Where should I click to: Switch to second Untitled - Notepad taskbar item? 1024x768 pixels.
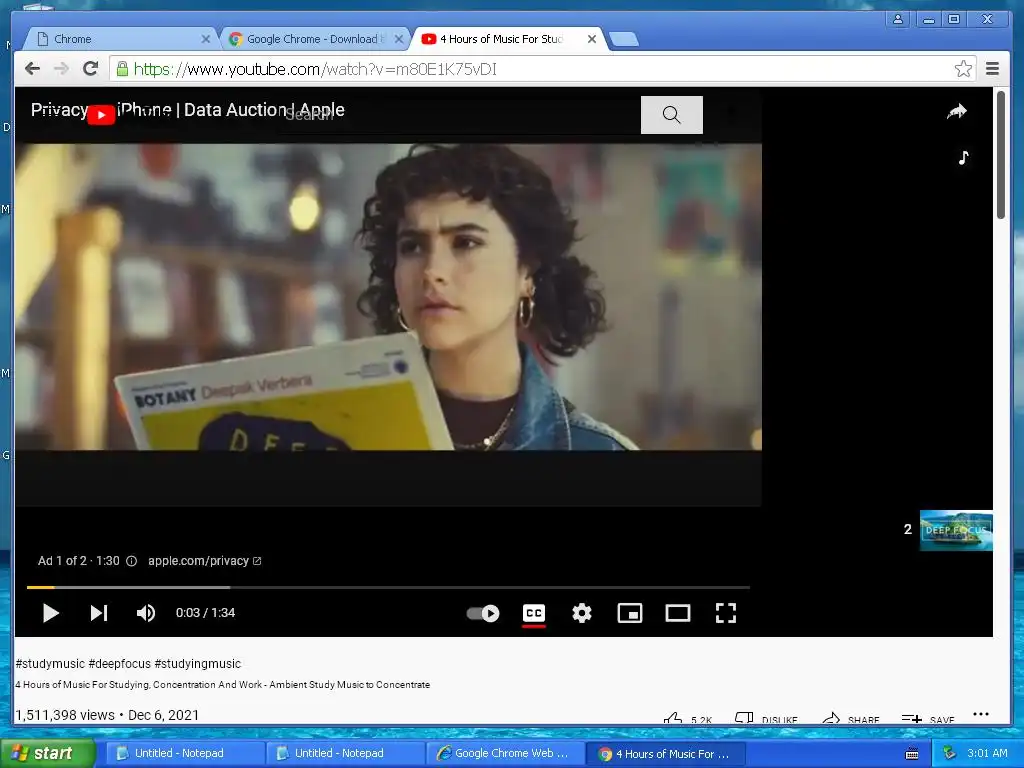click(345, 754)
